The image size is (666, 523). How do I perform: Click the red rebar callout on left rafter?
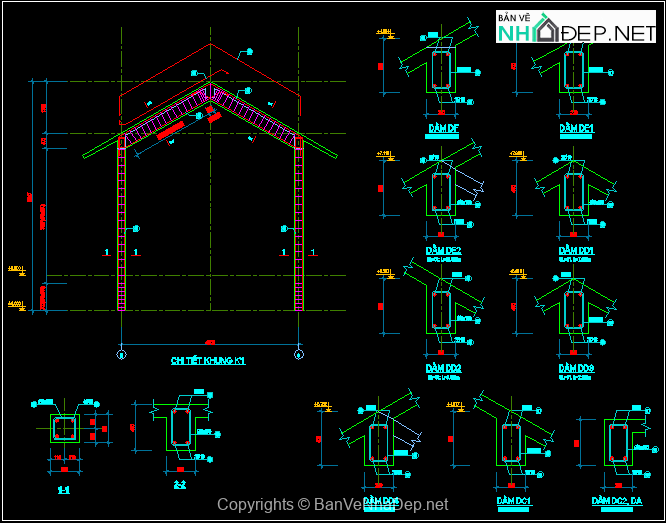[169, 129]
